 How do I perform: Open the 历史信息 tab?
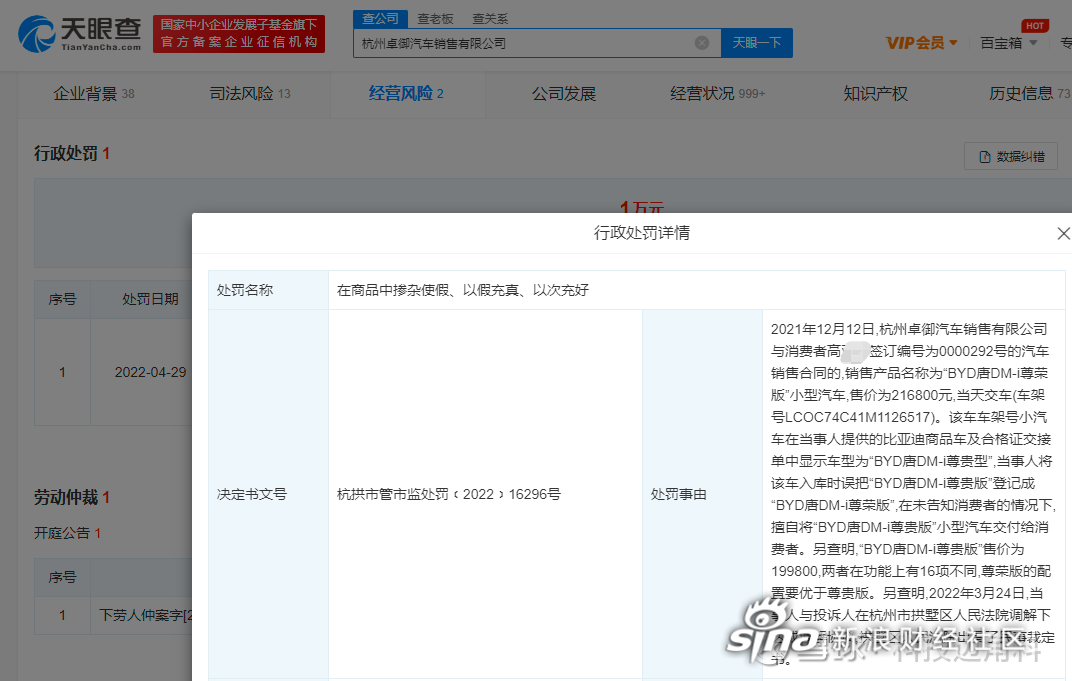pos(1029,94)
